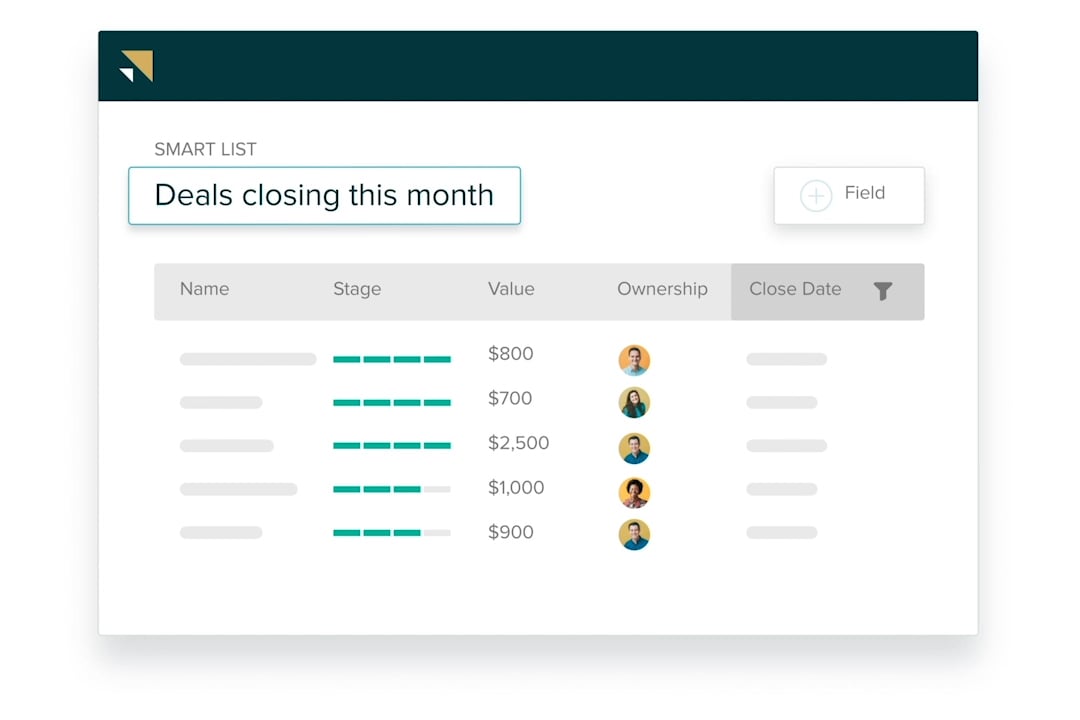Select the SMART LIST section label
The height and width of the screenshot is (720, 1080).
click(205, 149)
